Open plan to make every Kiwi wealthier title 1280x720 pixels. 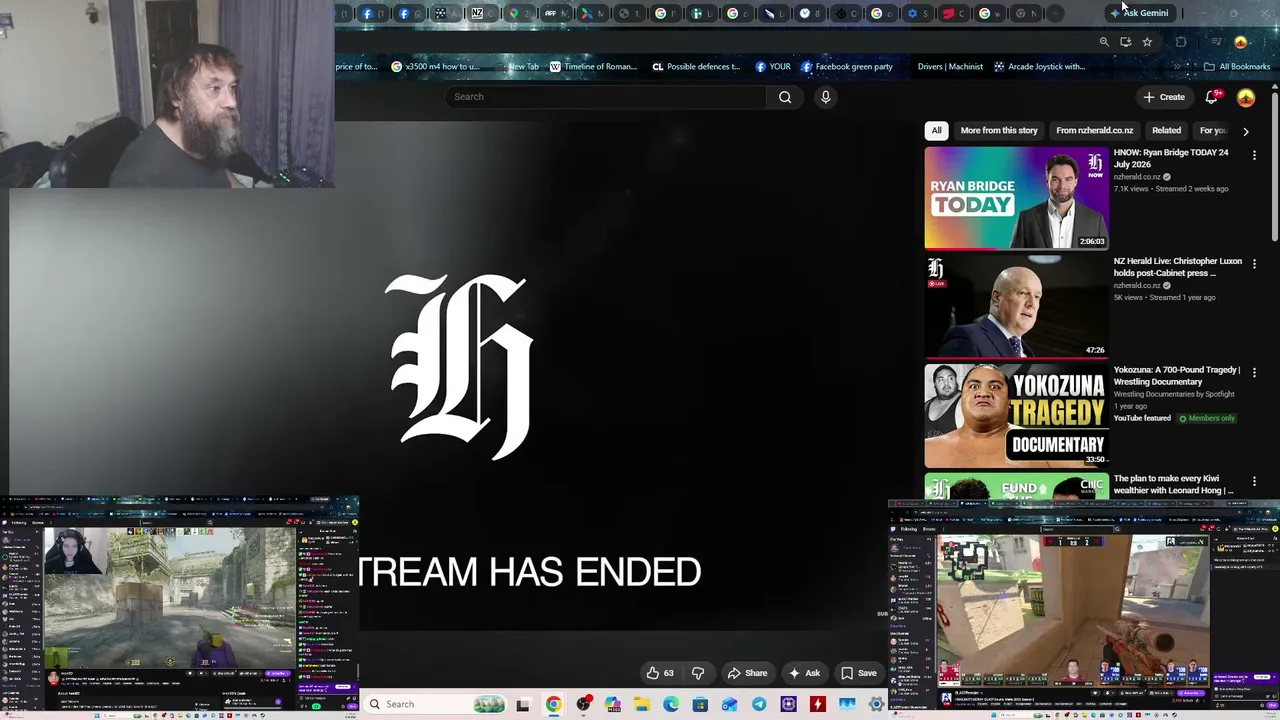pos(1173,484)
